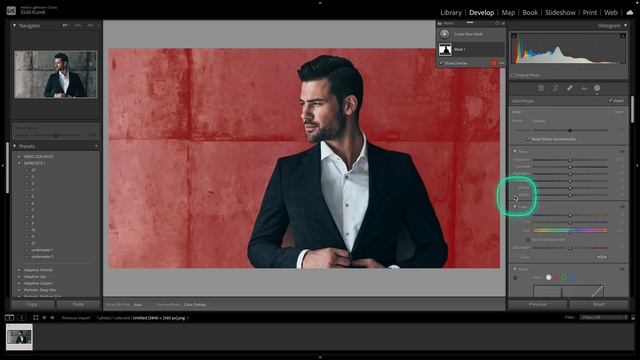Select the filmstrip photo thumbnail
The image size is (640, 360).
click(x=19, y=337)
